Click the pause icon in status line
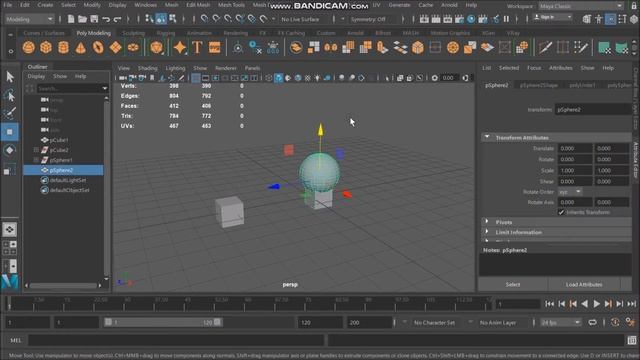 point(506,19)
